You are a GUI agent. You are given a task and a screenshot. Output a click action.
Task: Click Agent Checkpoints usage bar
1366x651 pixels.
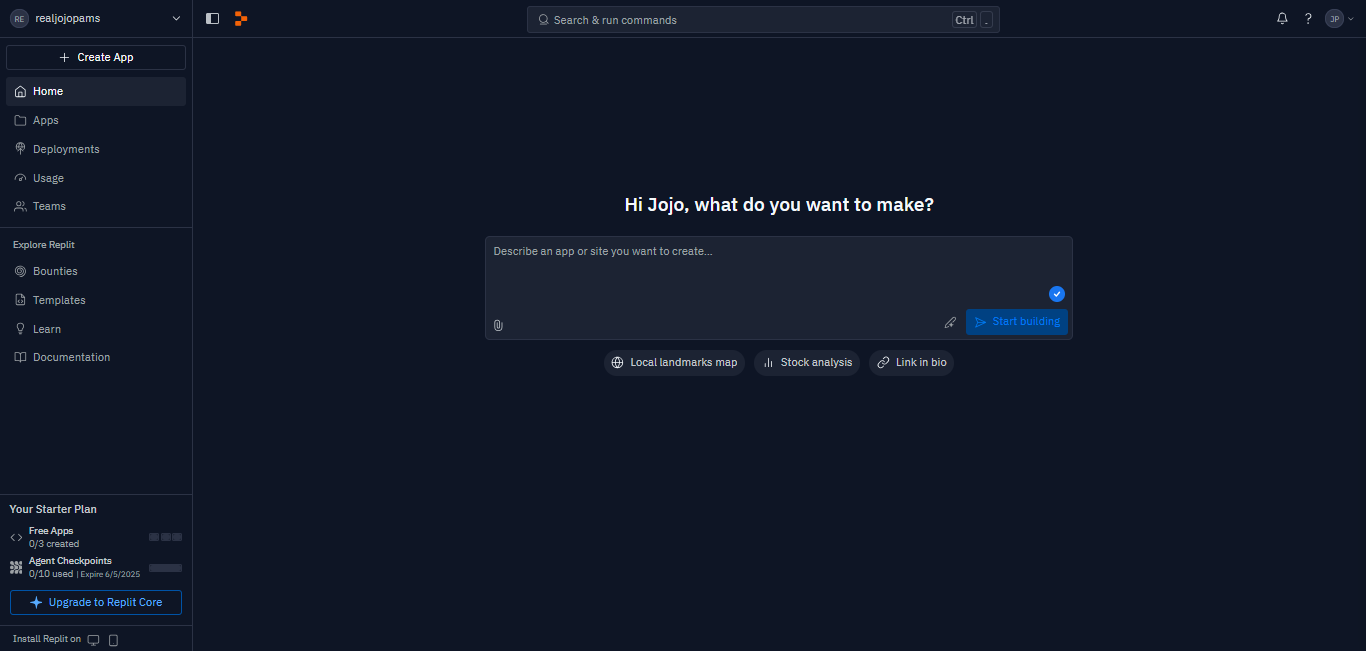point(165,568)
